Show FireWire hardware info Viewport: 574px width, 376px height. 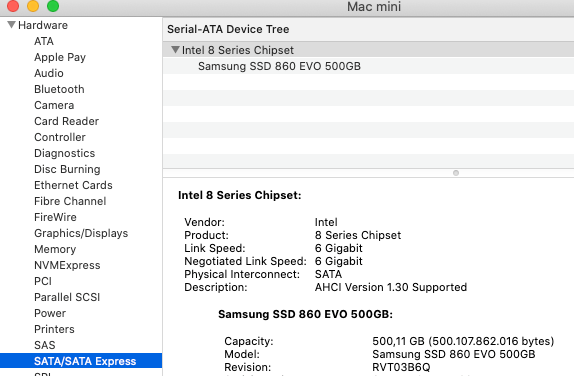(x=55, y=217)
